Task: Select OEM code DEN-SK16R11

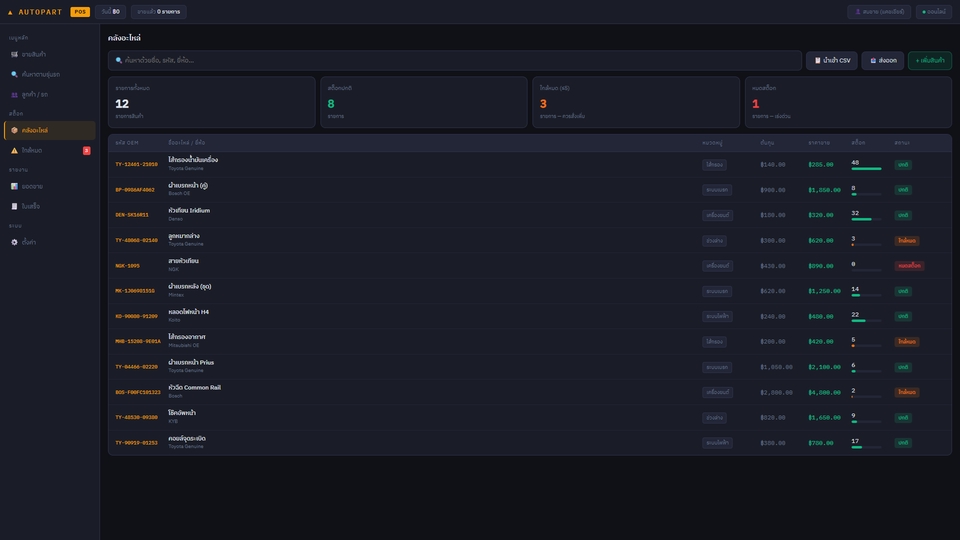Action: (132, 215)
